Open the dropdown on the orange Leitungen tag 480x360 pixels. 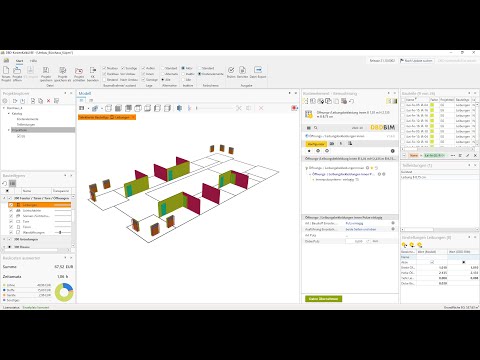[x=133, y=117]
